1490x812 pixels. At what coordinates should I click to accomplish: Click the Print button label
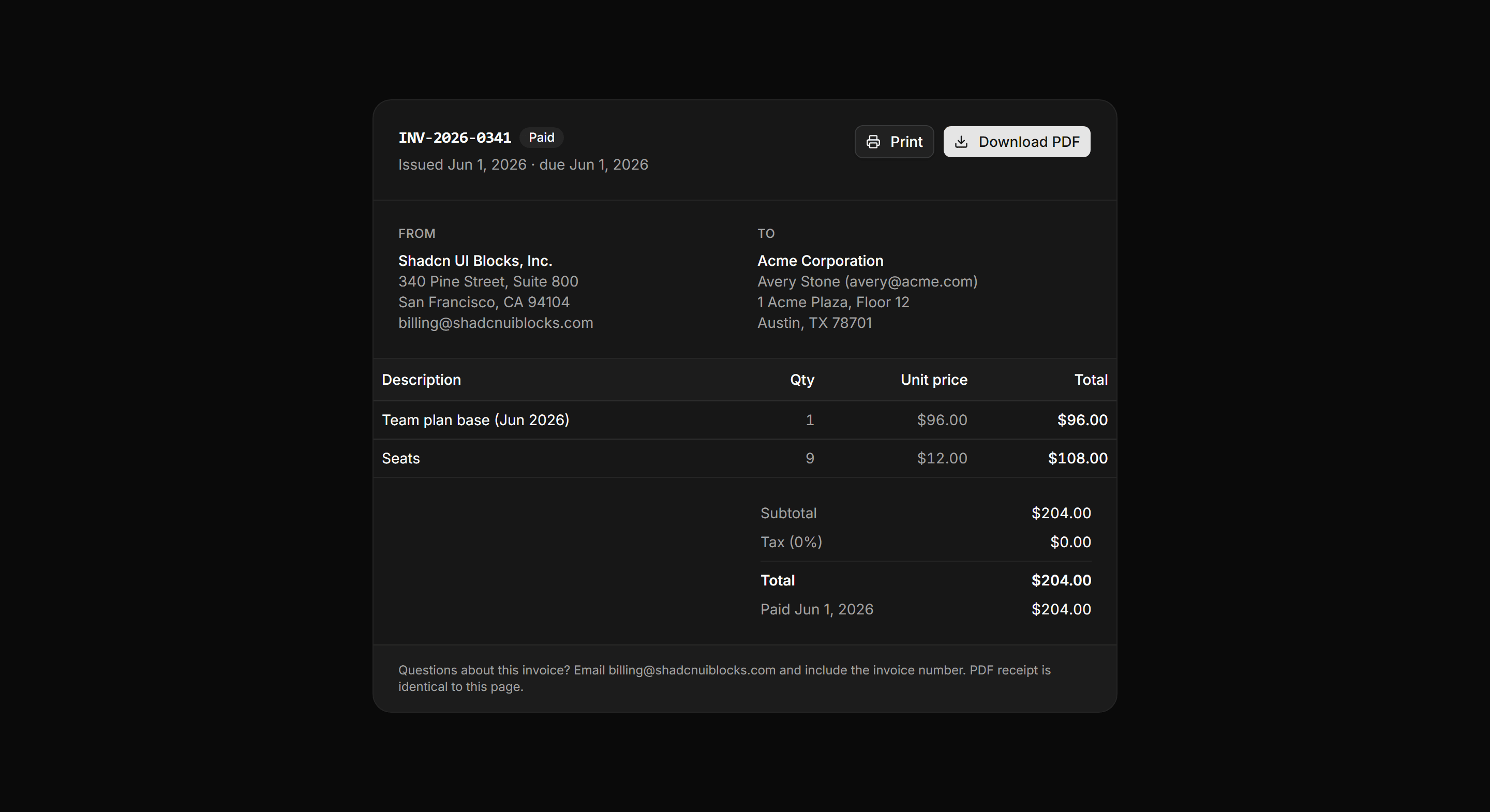point(906,142)
